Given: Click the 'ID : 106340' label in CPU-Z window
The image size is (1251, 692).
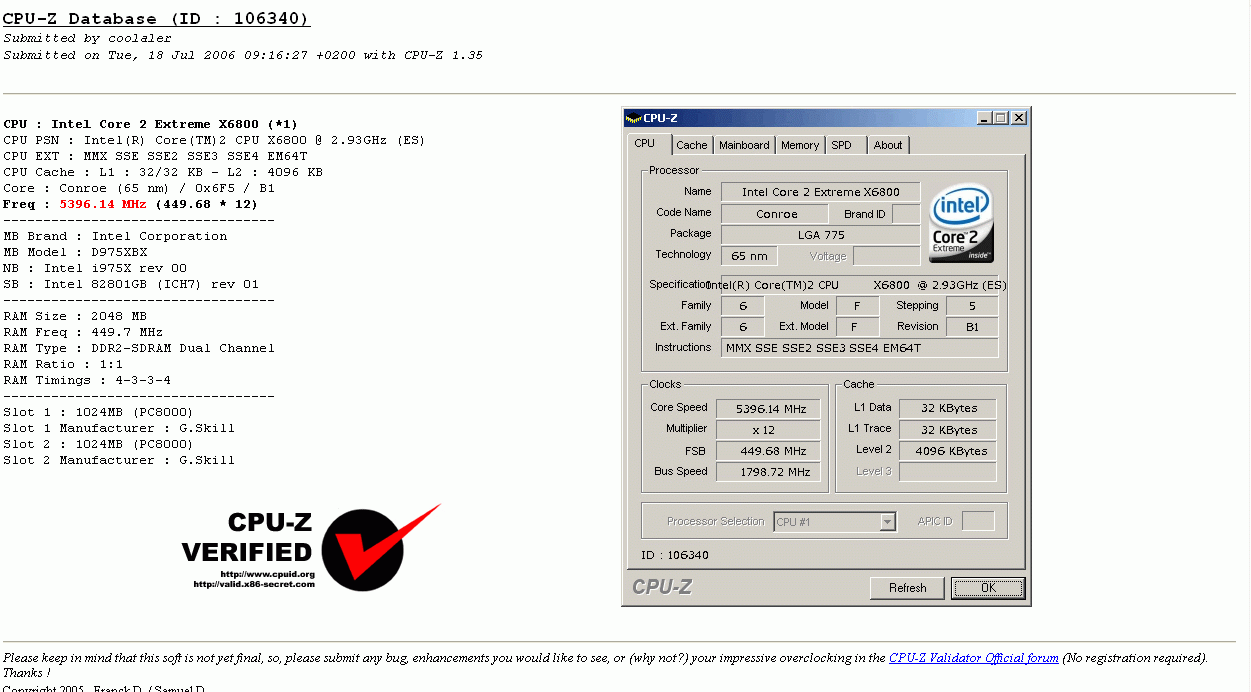Looking at the screenshot, I should pyautogui.click(x=675, y=555).
